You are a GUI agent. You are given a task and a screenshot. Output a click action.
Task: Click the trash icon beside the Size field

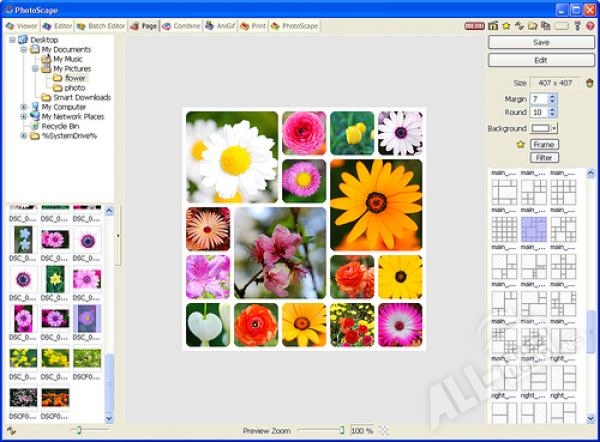coord(589,83)
